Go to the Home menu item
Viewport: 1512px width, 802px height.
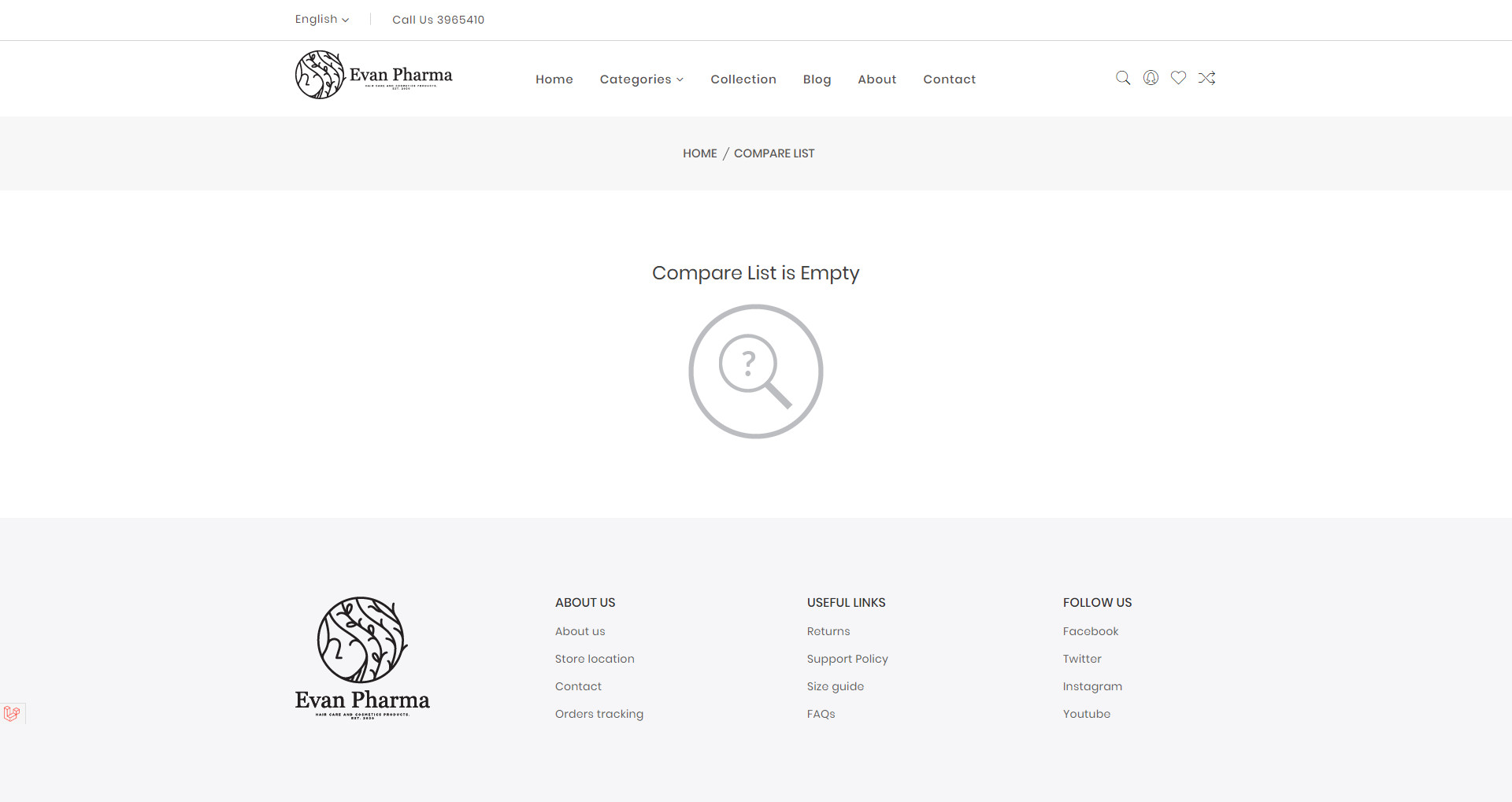pos(554,79)
